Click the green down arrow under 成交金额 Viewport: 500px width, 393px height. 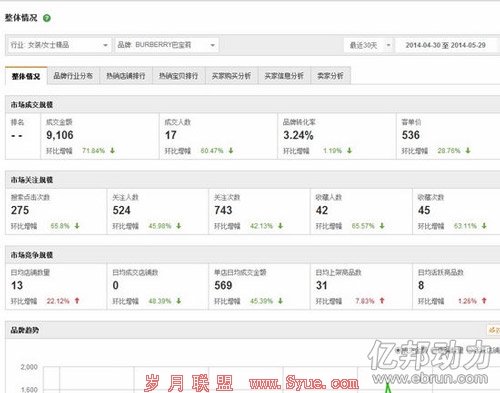pos(112,151)
